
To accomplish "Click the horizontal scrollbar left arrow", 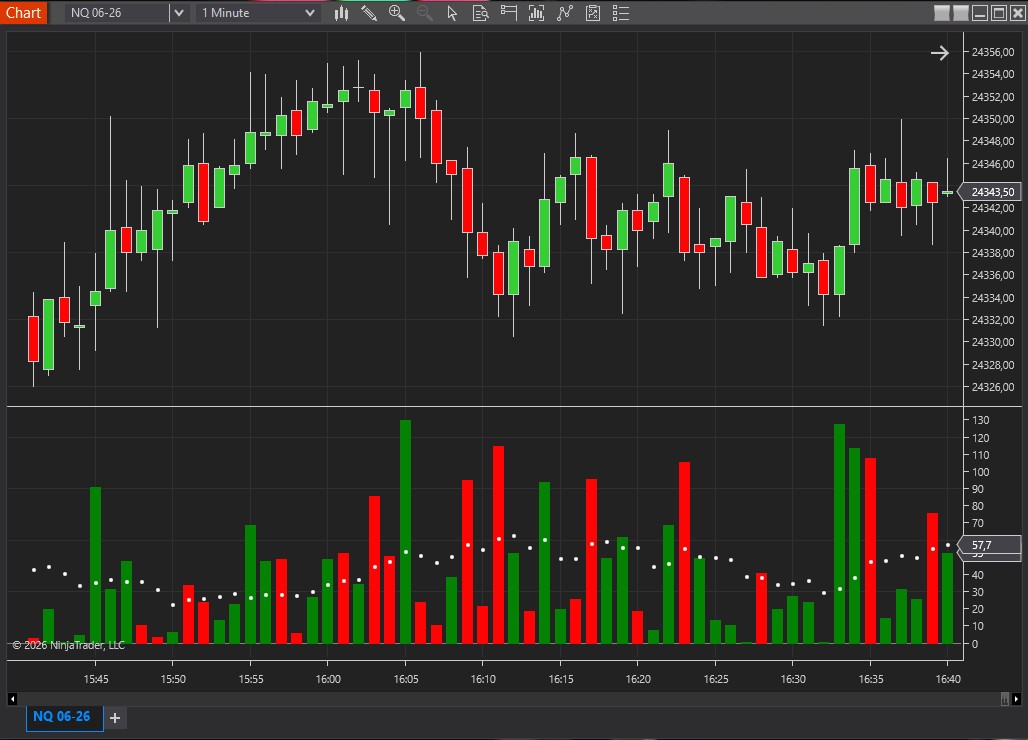I will [x=12, y=699].
